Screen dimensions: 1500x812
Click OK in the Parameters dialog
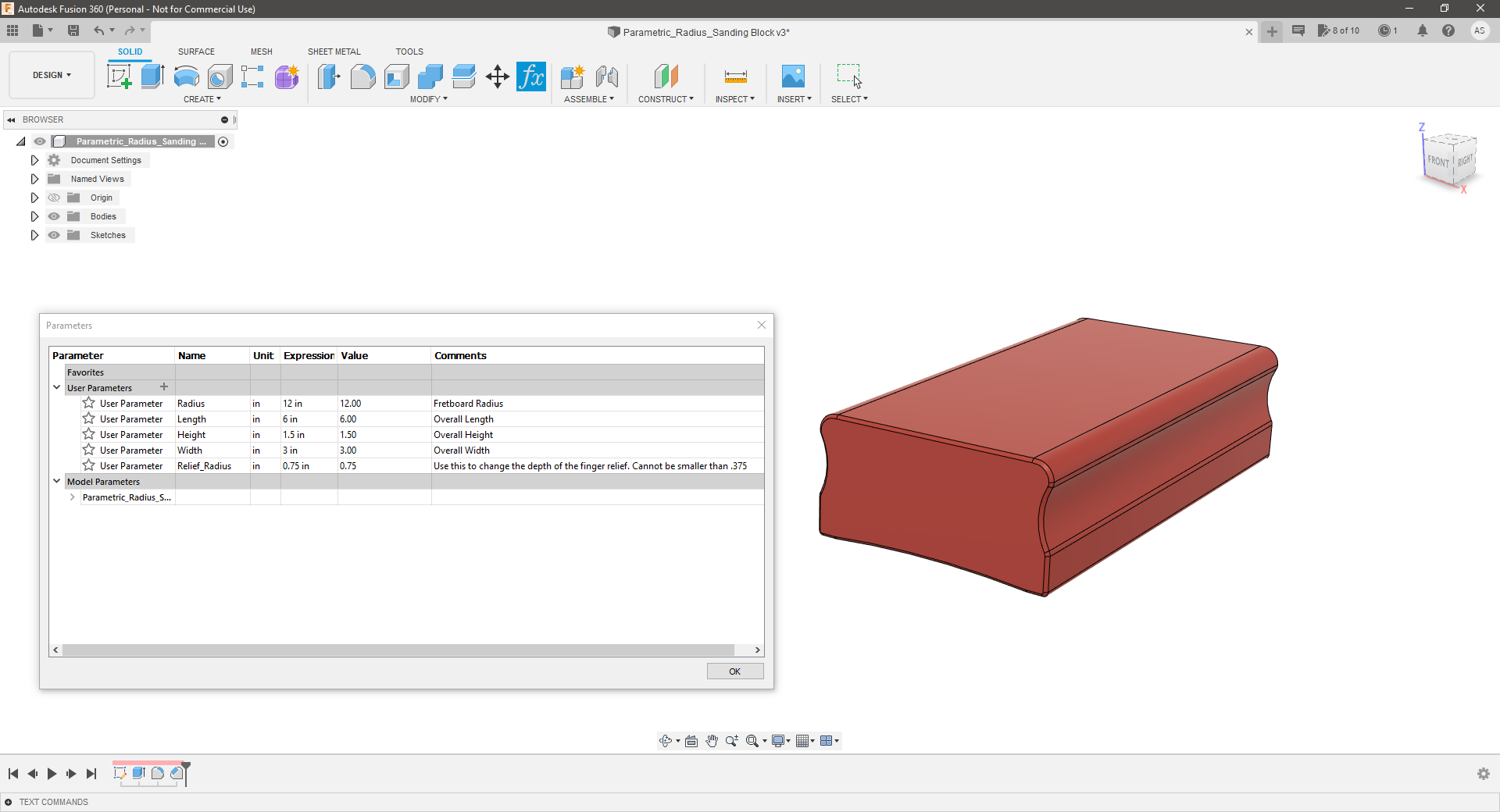pyautogui.click(x=735, y=671)
